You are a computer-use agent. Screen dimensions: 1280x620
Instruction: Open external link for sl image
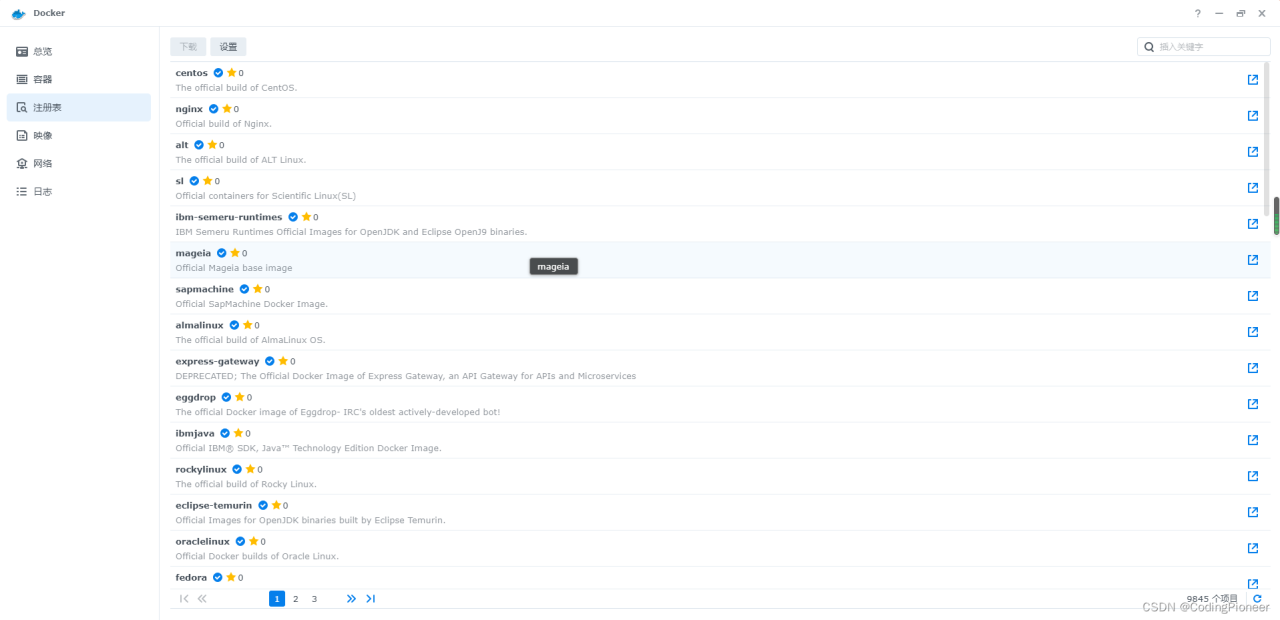pos(1253,188)
